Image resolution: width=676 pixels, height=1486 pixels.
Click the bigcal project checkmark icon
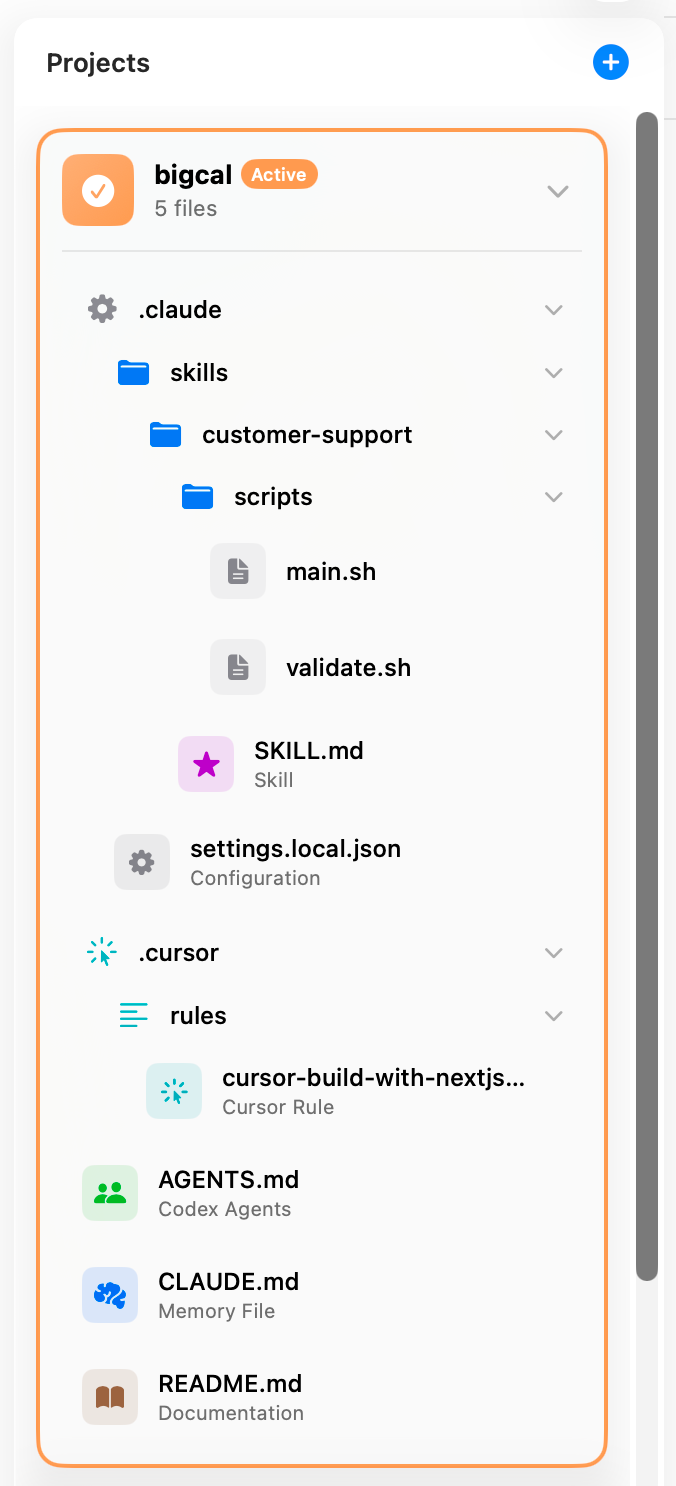[x=97, y=189]
